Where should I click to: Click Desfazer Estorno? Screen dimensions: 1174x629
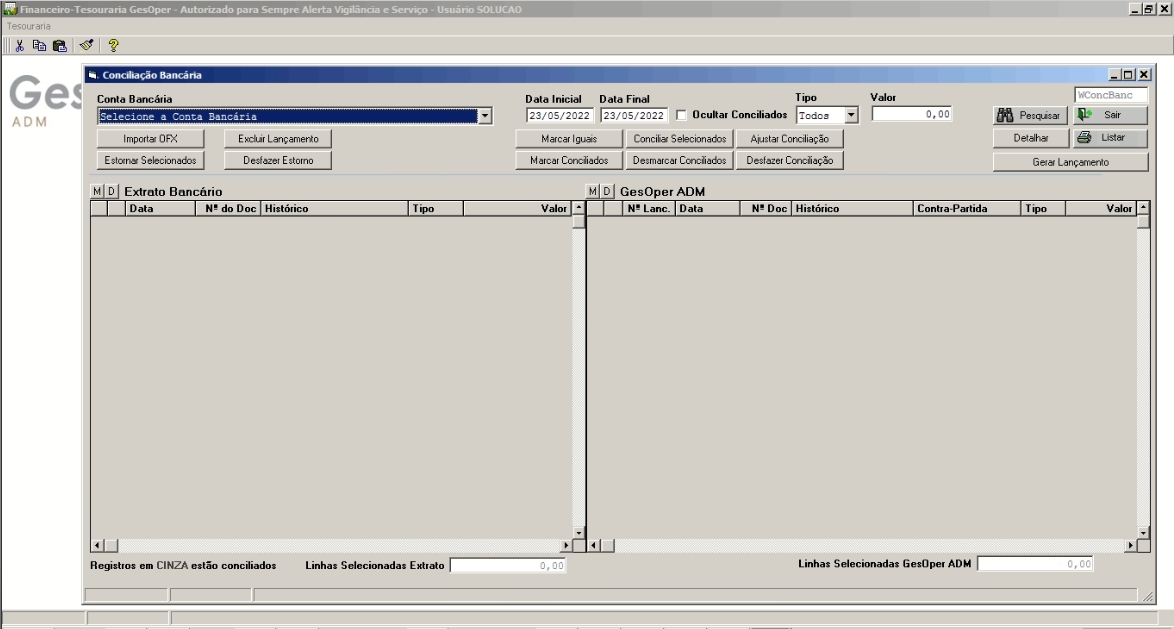(x=278, y=160)
